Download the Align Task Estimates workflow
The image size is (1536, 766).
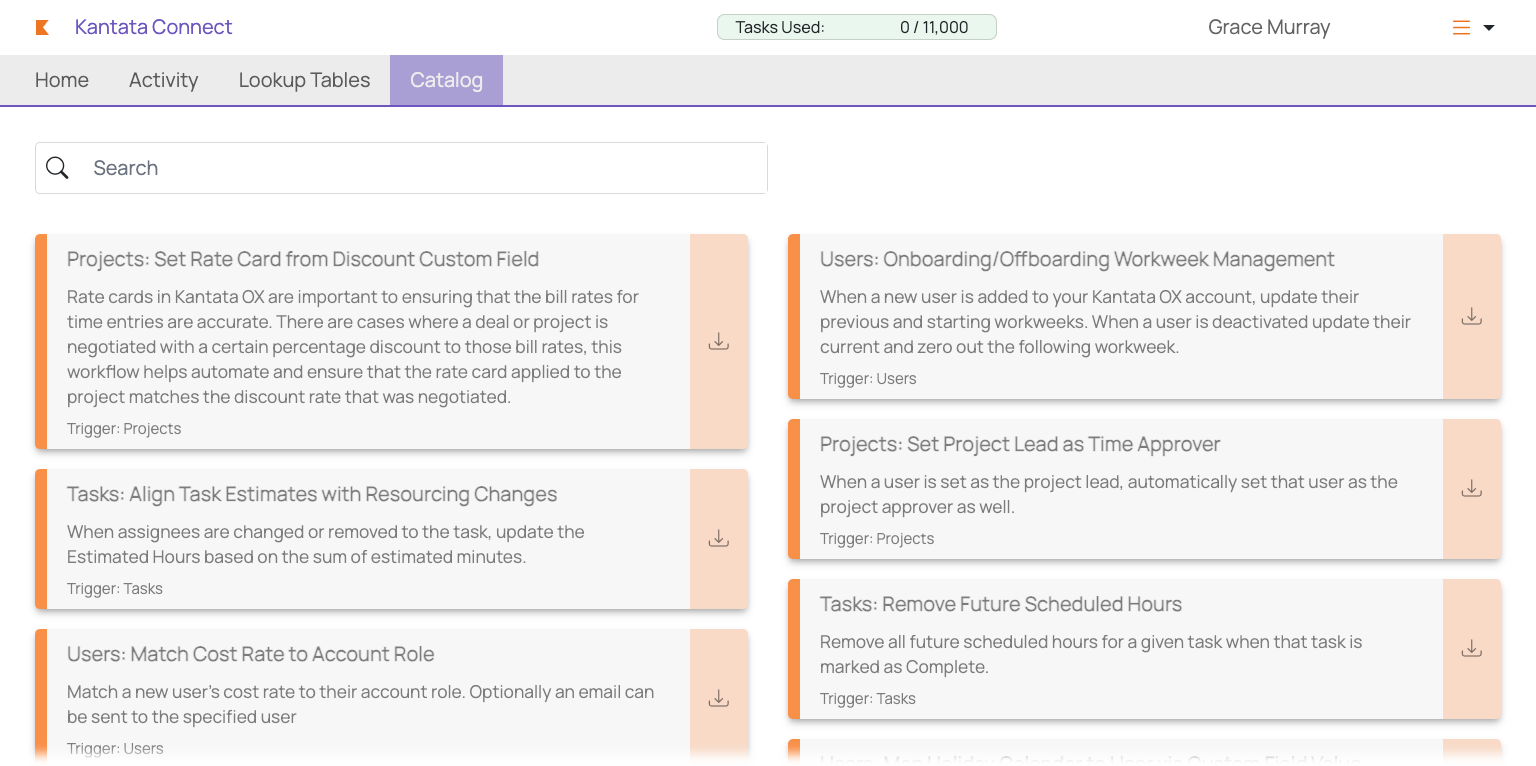(x=718, y=539)
